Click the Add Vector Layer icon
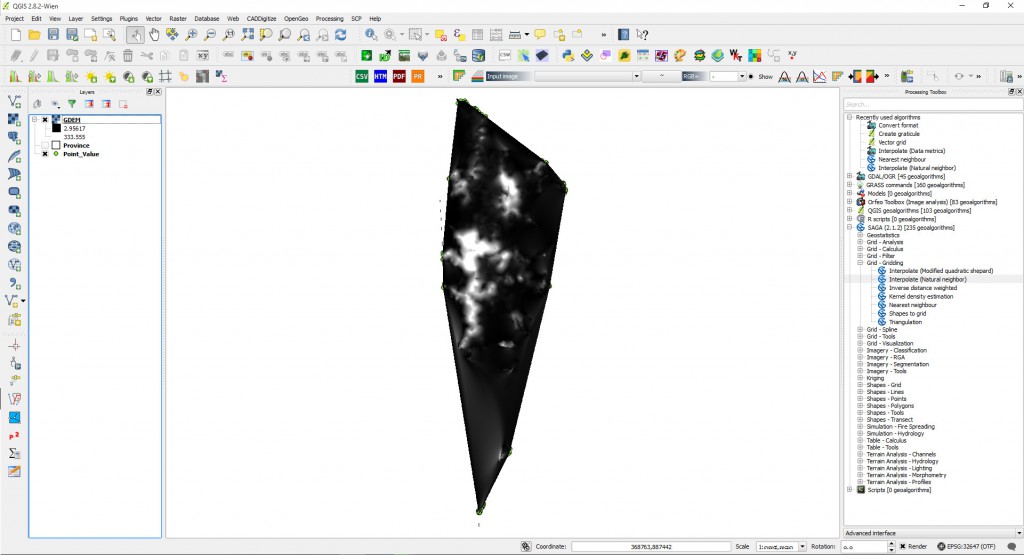 (x=15, y=101)
